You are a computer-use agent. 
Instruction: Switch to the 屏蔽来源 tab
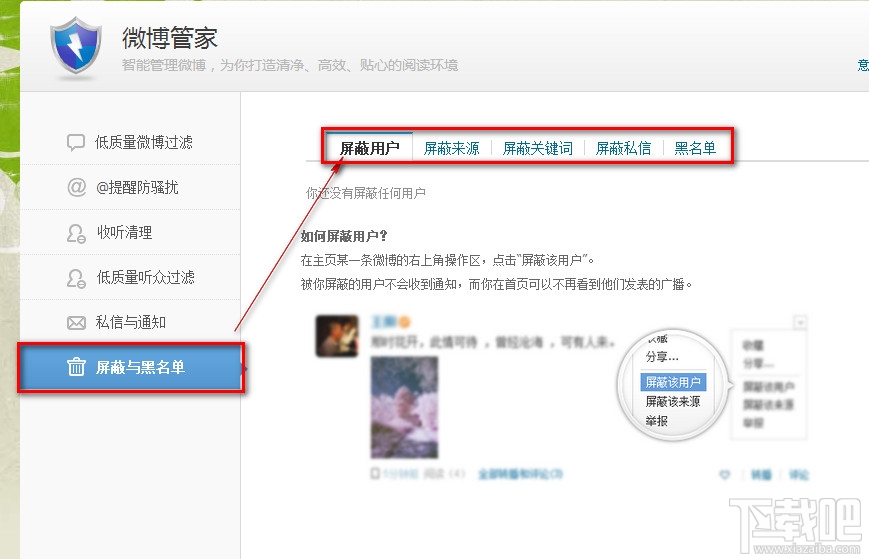point(452,148)
